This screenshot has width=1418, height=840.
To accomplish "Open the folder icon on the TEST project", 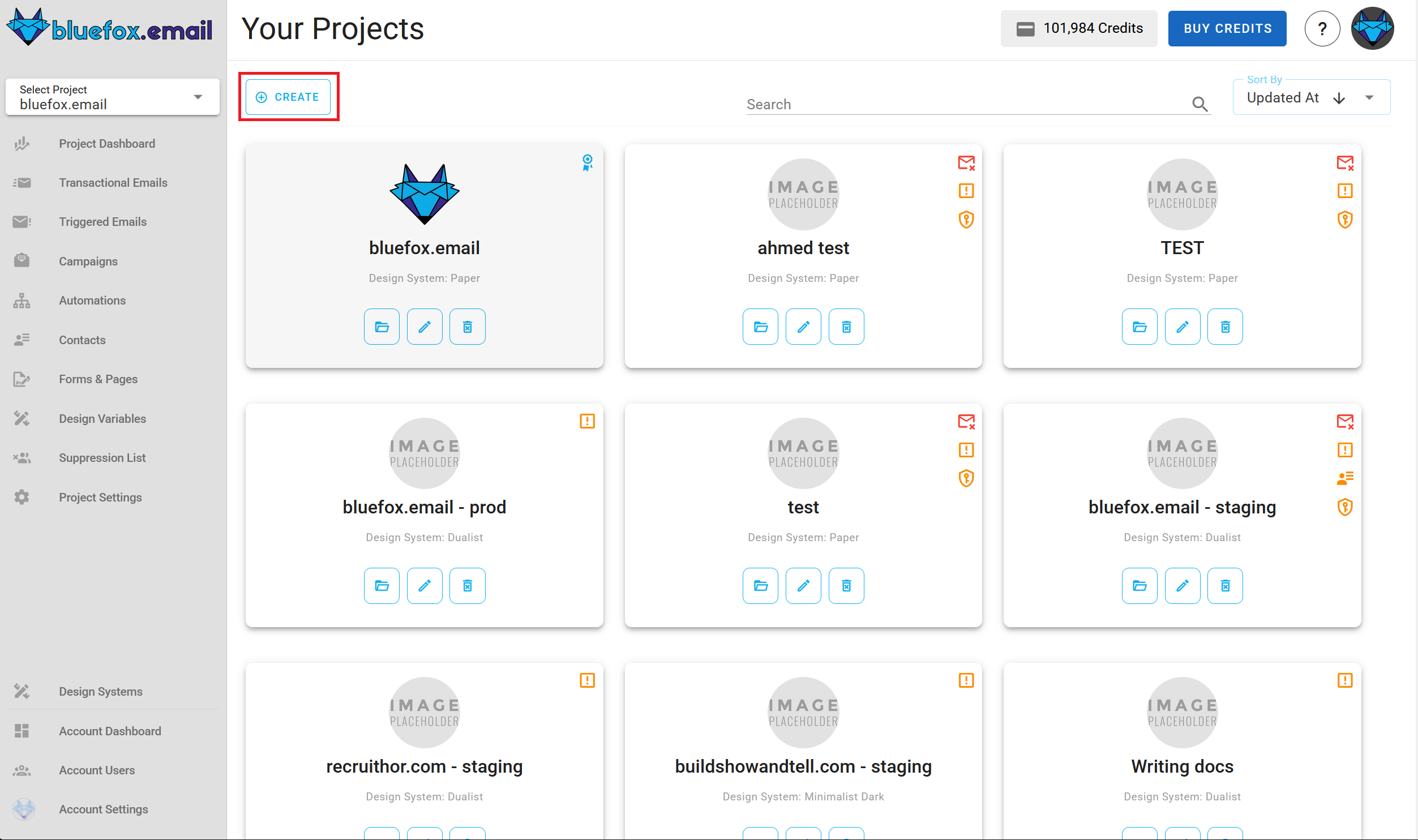I will (x=1139, y=327).
